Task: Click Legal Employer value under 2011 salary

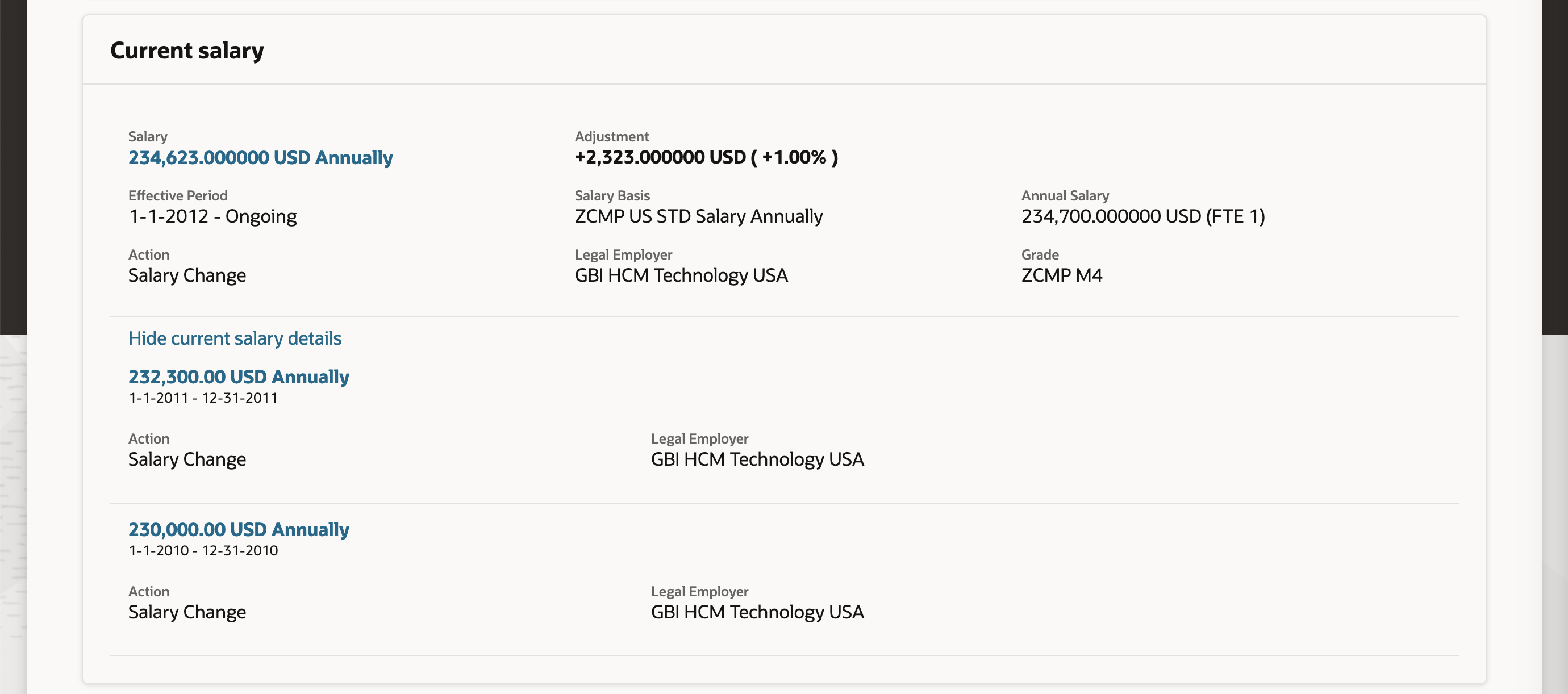Action: point(757,459)
